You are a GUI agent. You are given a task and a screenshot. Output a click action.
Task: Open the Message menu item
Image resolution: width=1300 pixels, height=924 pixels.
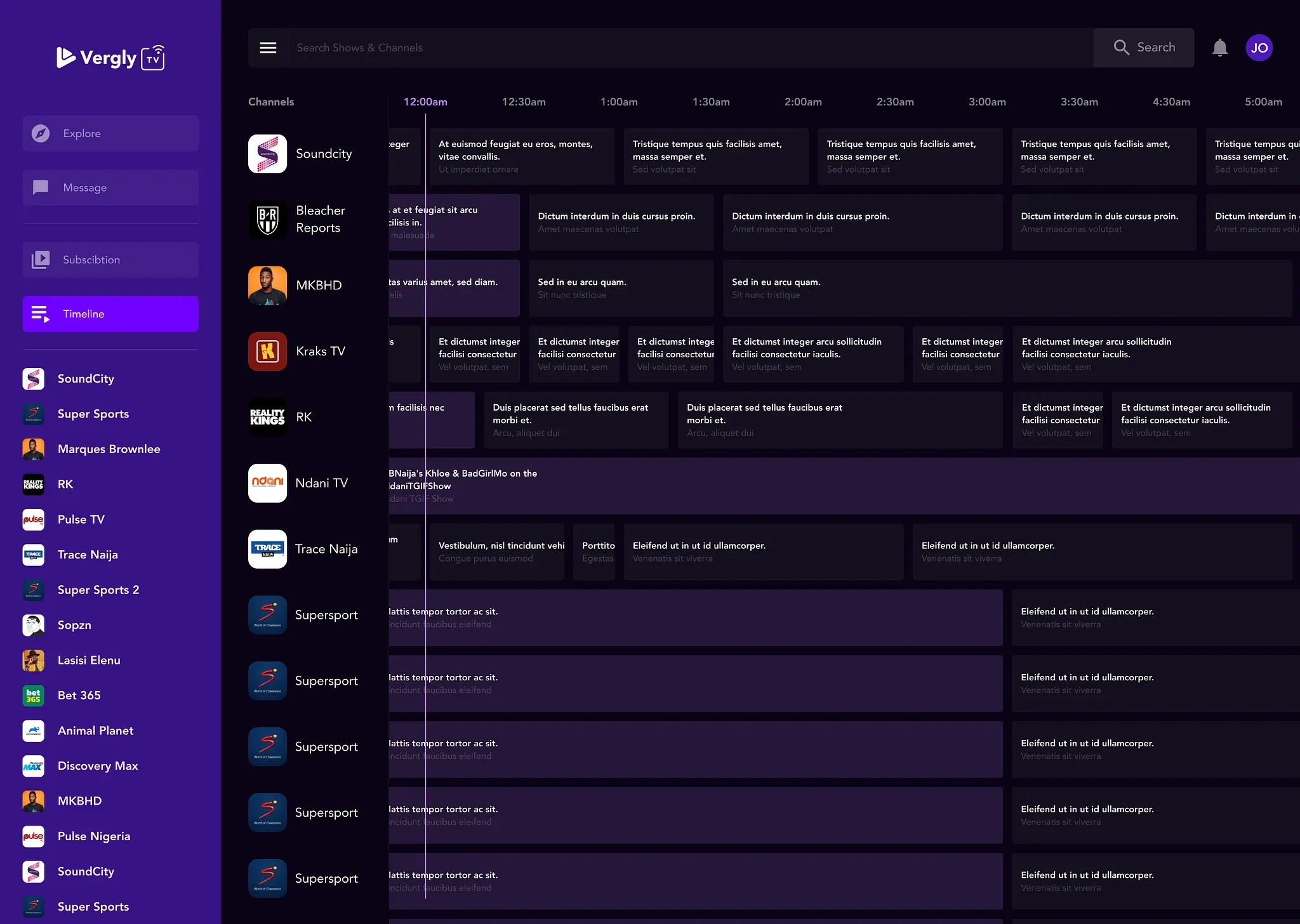pyautogui.click(x=110, y=187)
